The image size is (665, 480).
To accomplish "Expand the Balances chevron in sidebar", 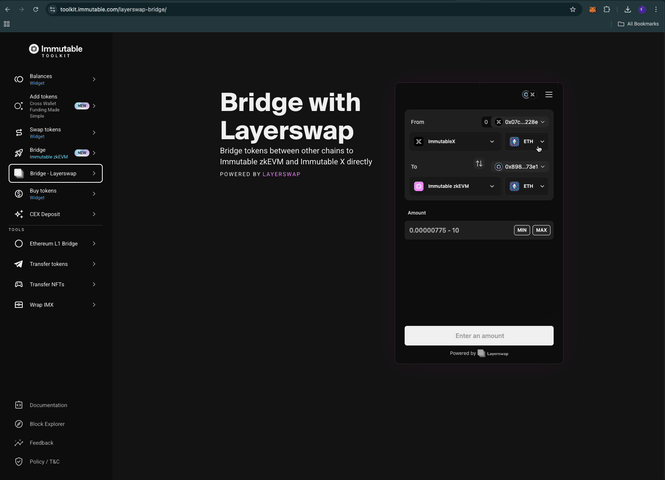I will [94, 79].
